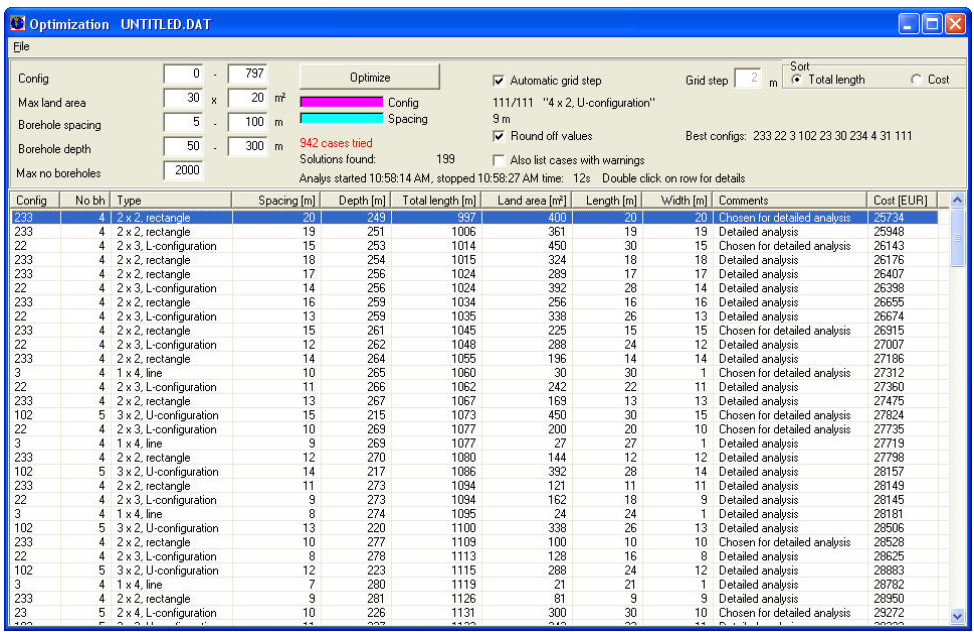Click the Borehole depth minimum field
974x632 pixels.
pos(183,146)
